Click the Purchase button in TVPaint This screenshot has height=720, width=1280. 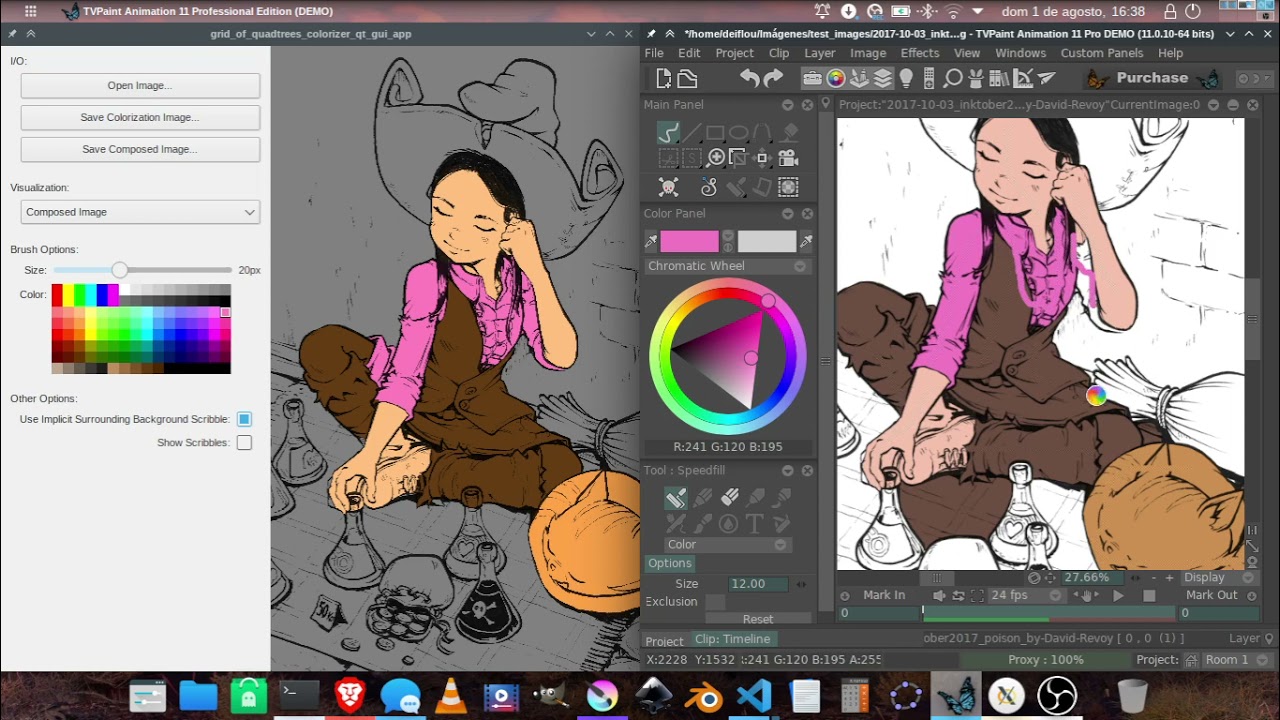(1152, 78)
